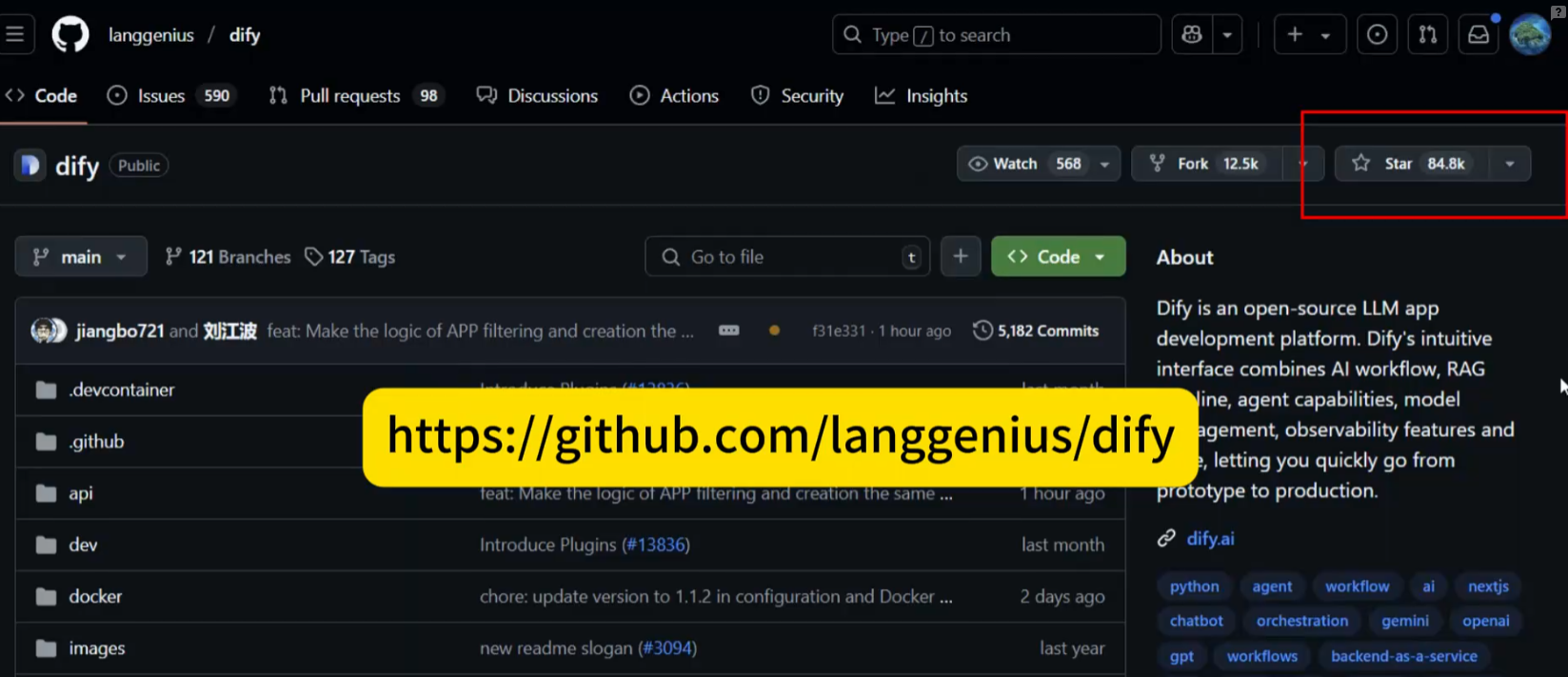Open the GitHub homepage logo
The width and height of the screenshot is (1568, 677).
pyautogui.click(x=69, y=35)
